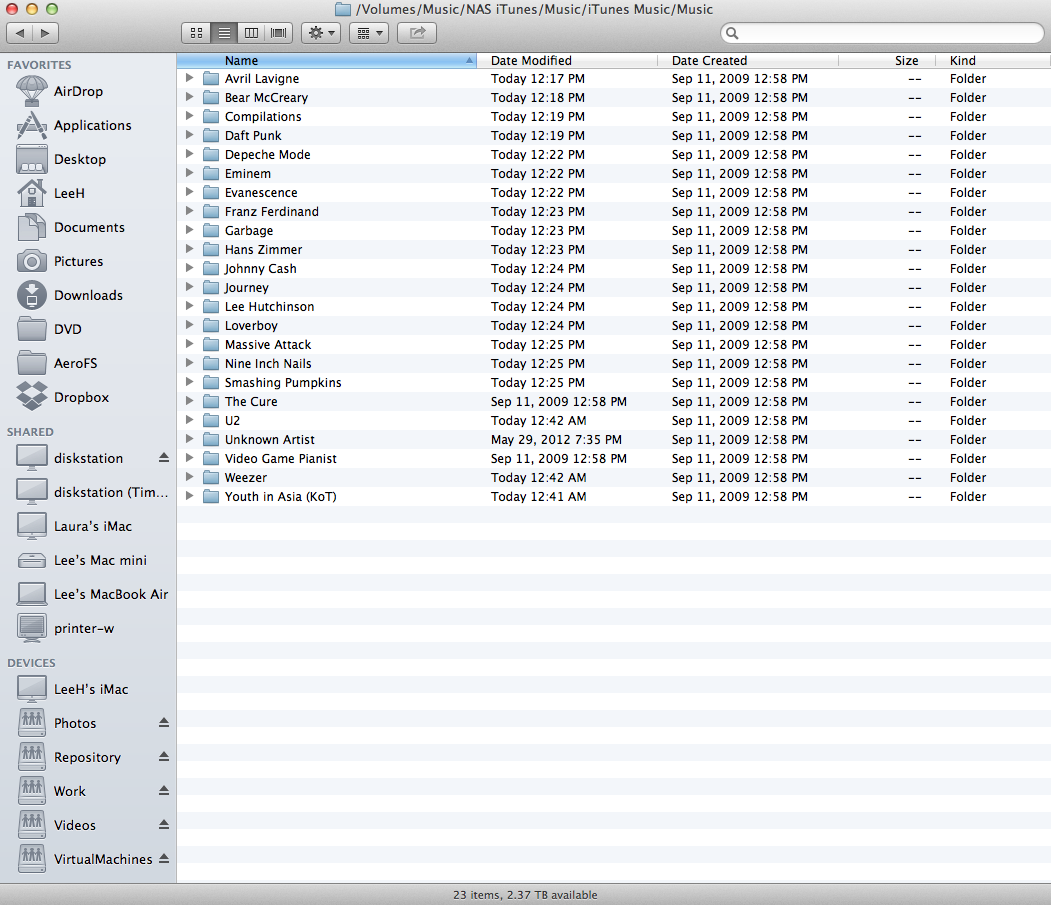Expand the Nine Inch Nails folder
Viewport: 1051px width, 905px height.
pos(190,363)
